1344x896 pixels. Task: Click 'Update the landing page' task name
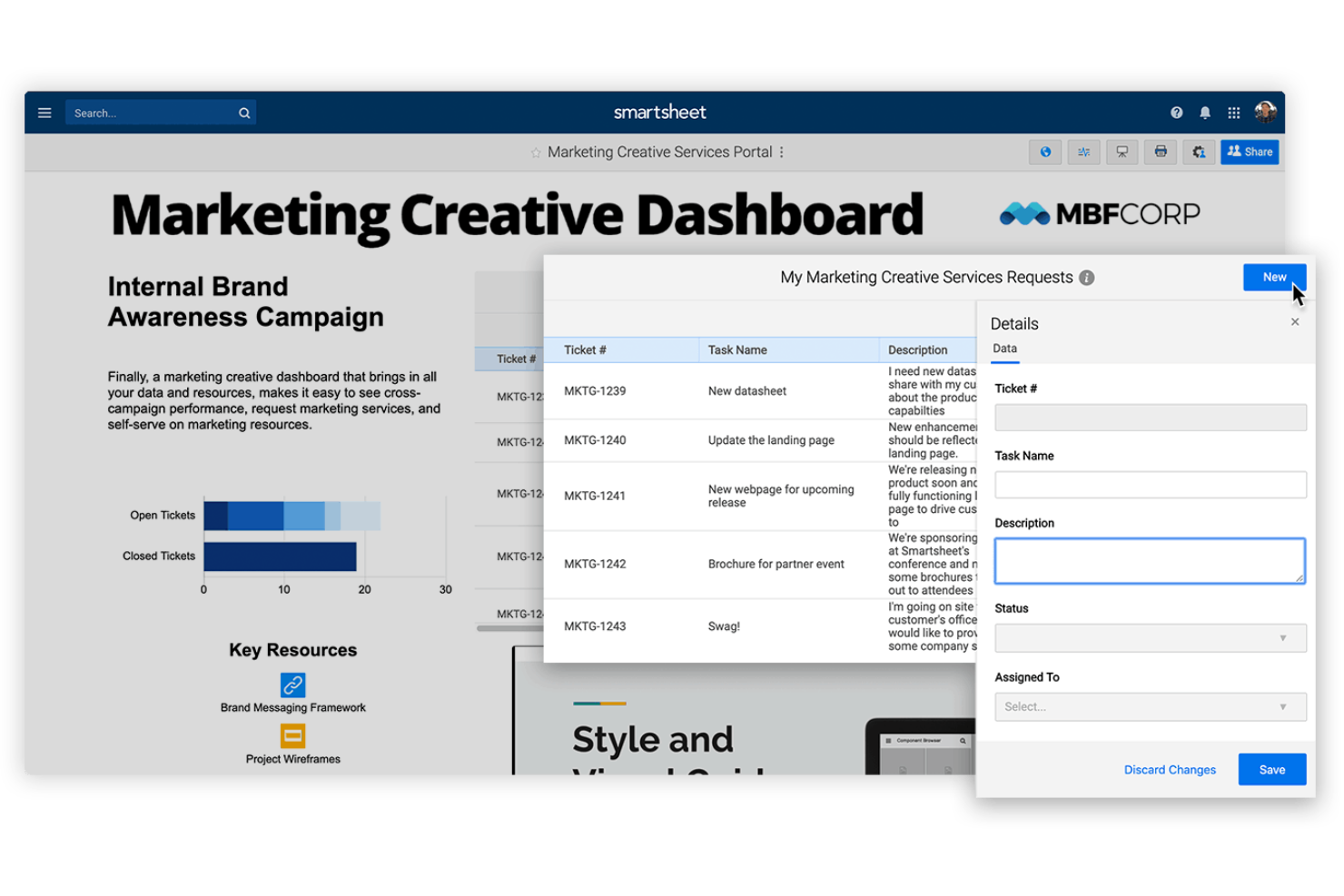[x=771, y=440]
